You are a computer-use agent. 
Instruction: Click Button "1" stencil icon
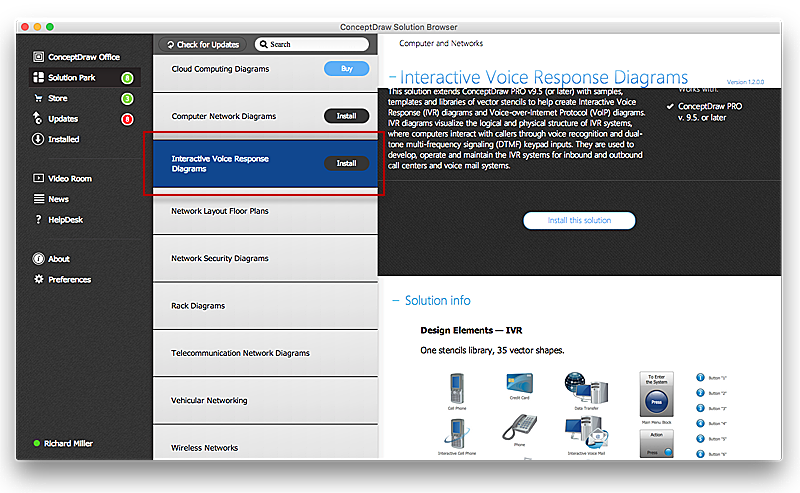(701, 377)
